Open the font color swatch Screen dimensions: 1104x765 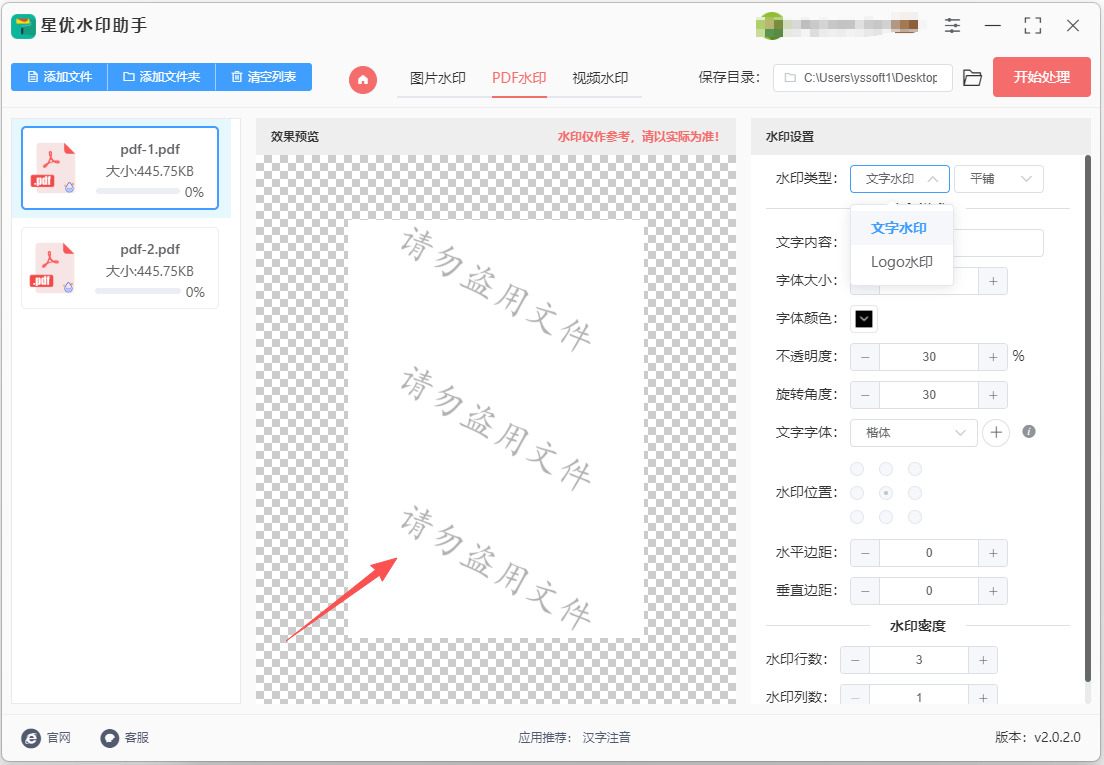point(864,319)
